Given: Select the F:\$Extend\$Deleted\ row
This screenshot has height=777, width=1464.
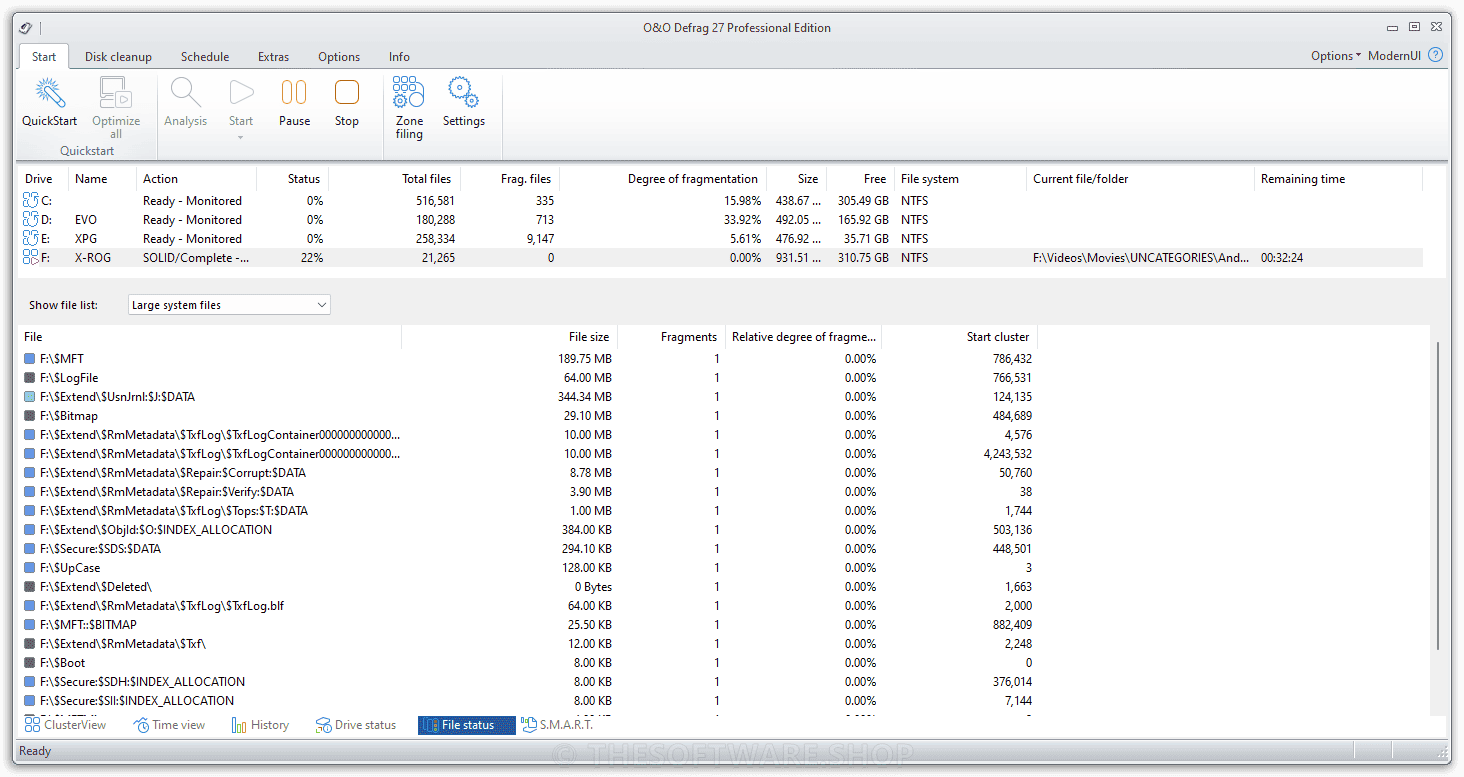Looking at the screenshot, I should [x=528, y=587].
